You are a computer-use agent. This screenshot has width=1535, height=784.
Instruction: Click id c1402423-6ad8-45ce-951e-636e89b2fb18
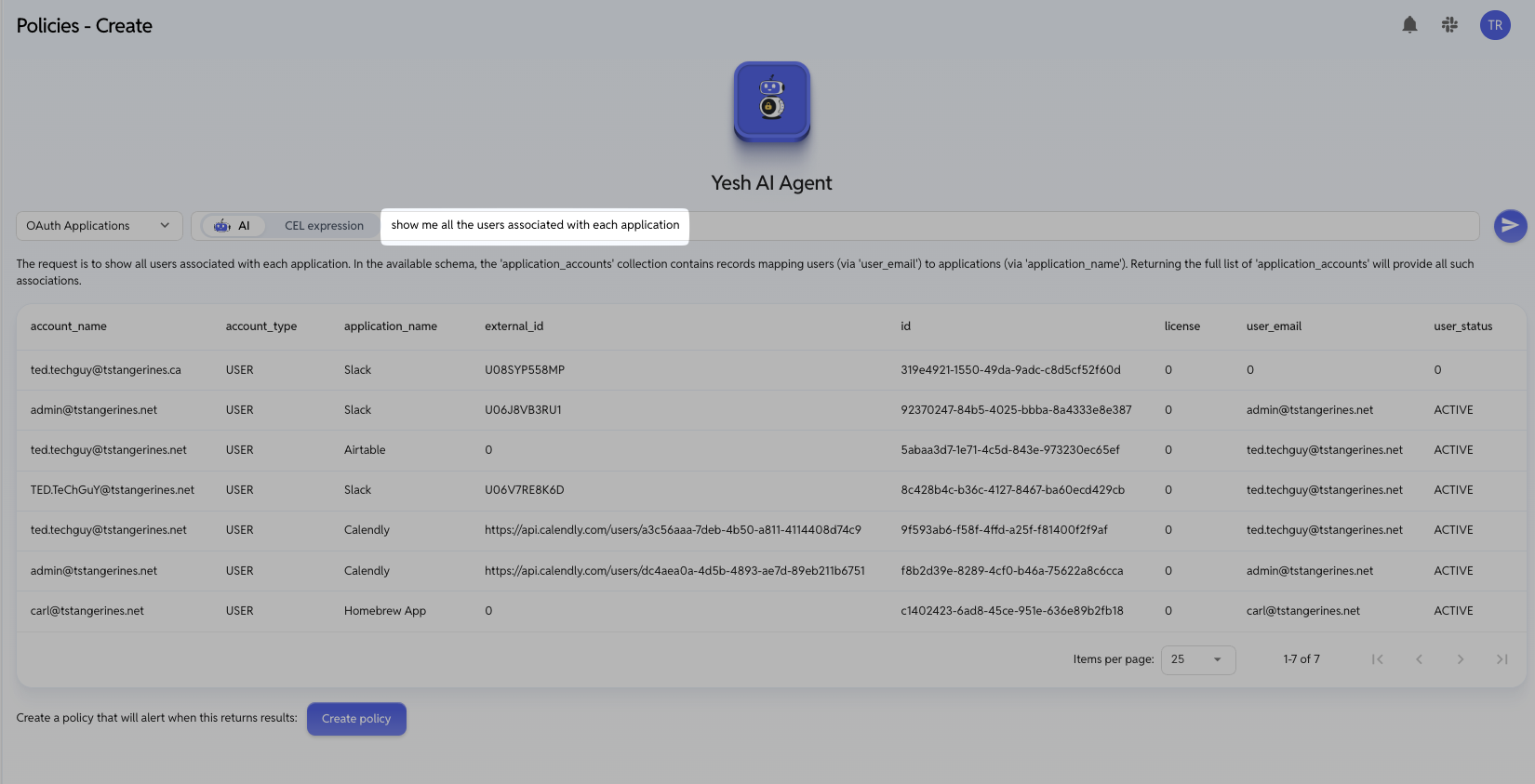(1012, 611)
